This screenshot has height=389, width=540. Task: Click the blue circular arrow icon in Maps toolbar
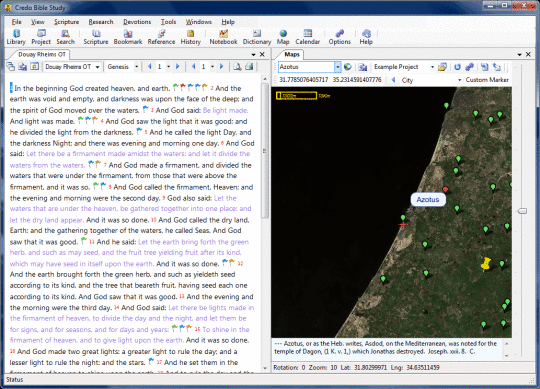pos(457,67)
